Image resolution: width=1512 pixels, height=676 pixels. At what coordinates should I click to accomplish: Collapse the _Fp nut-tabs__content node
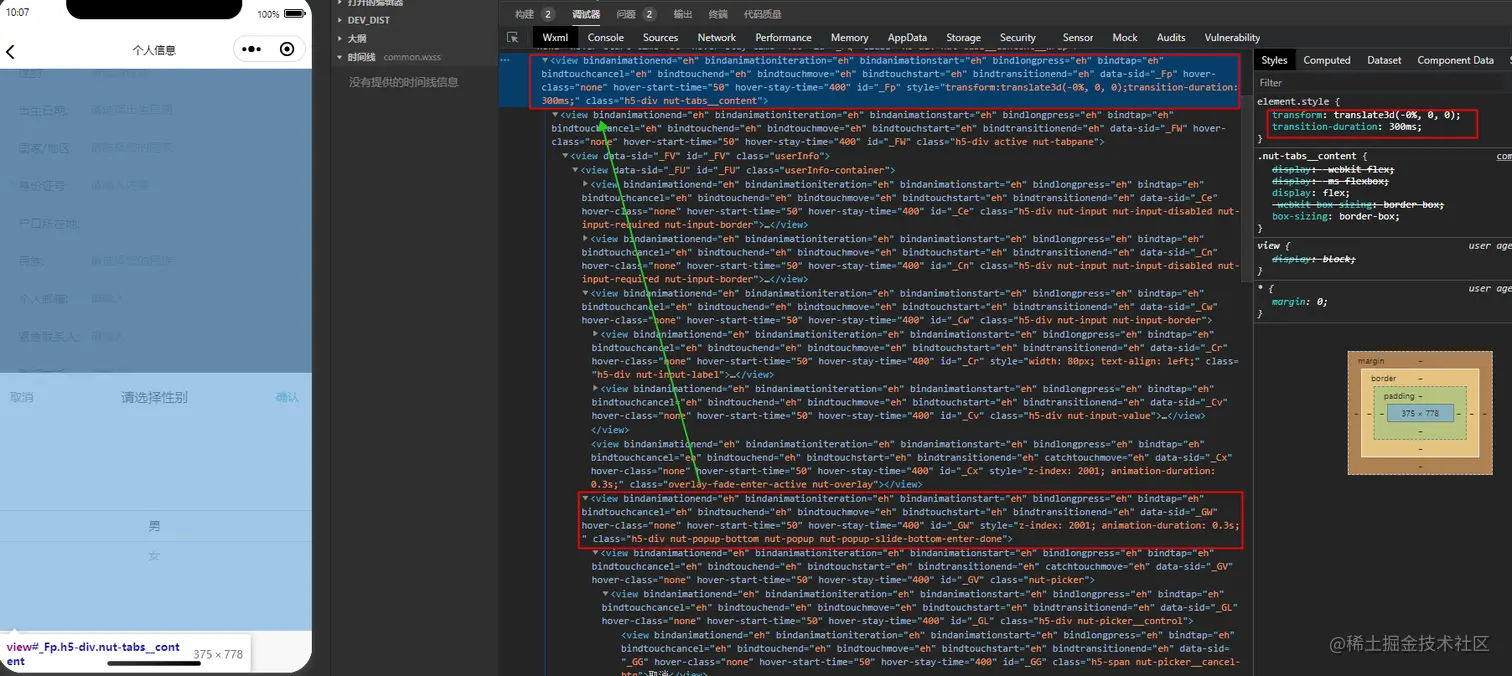tap(545, 60)
